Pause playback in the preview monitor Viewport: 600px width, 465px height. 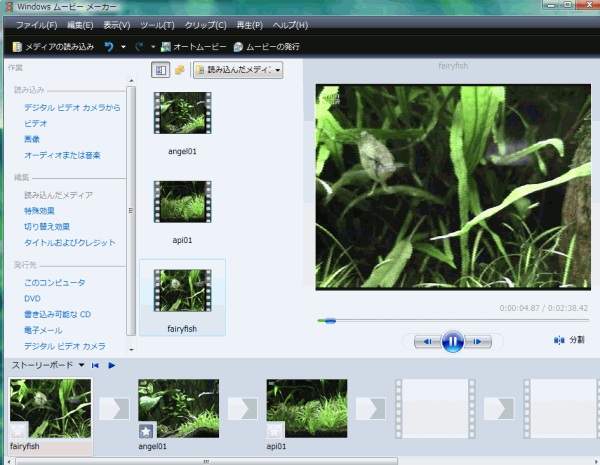click(x=452, y=341)
